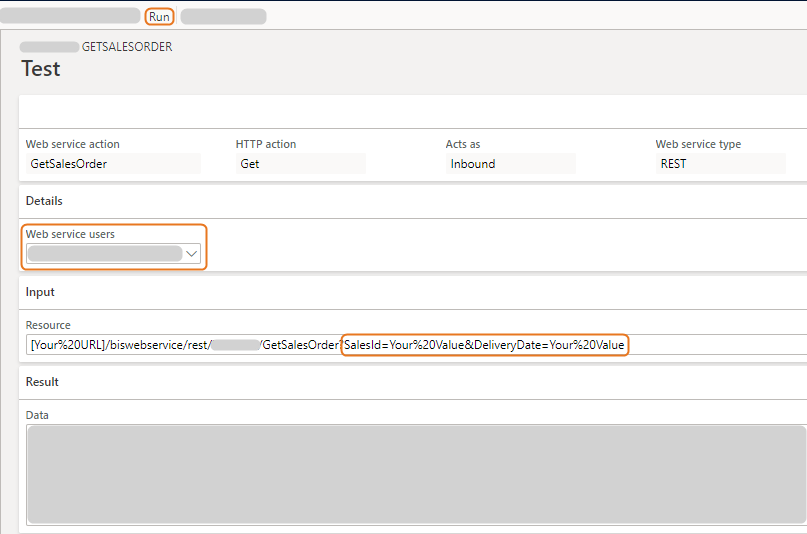Select the Acts as field showing Inbound
807x534 pixels.
click(510, 164)
